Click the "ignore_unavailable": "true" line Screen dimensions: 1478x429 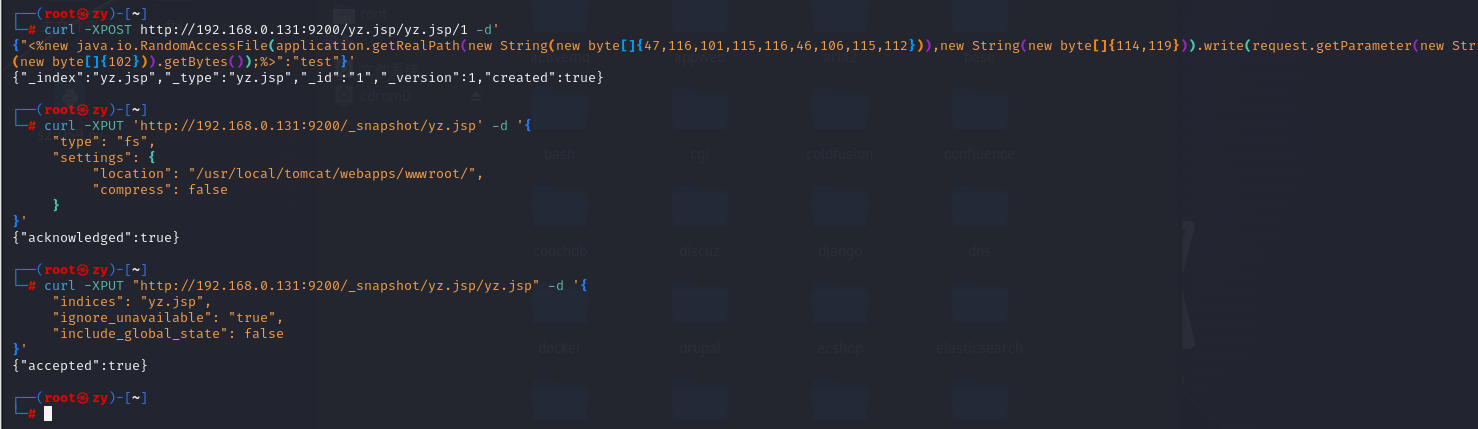tap(168, 317)
